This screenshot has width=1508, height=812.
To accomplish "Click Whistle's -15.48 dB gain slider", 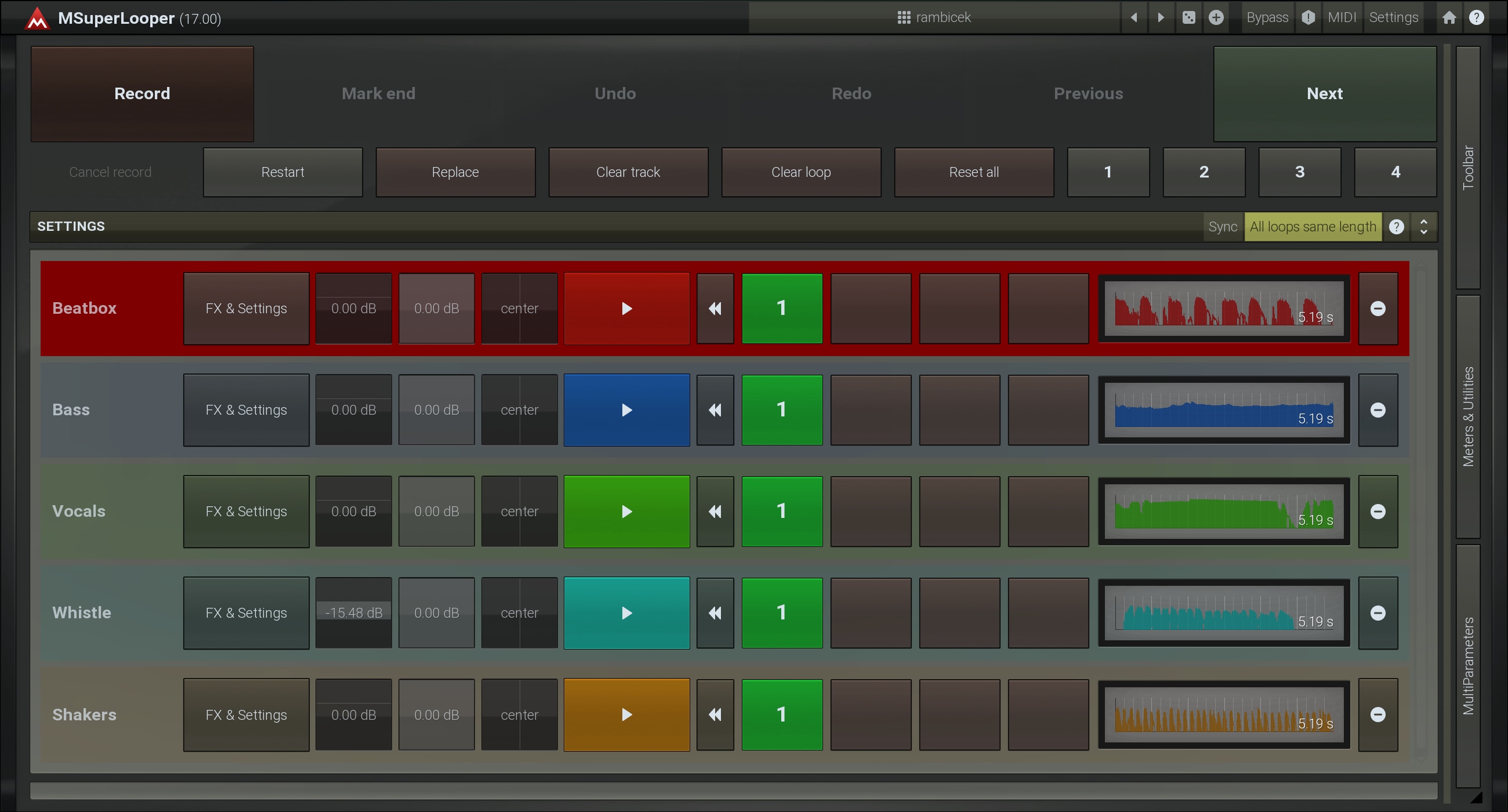I will pos(354,613).
